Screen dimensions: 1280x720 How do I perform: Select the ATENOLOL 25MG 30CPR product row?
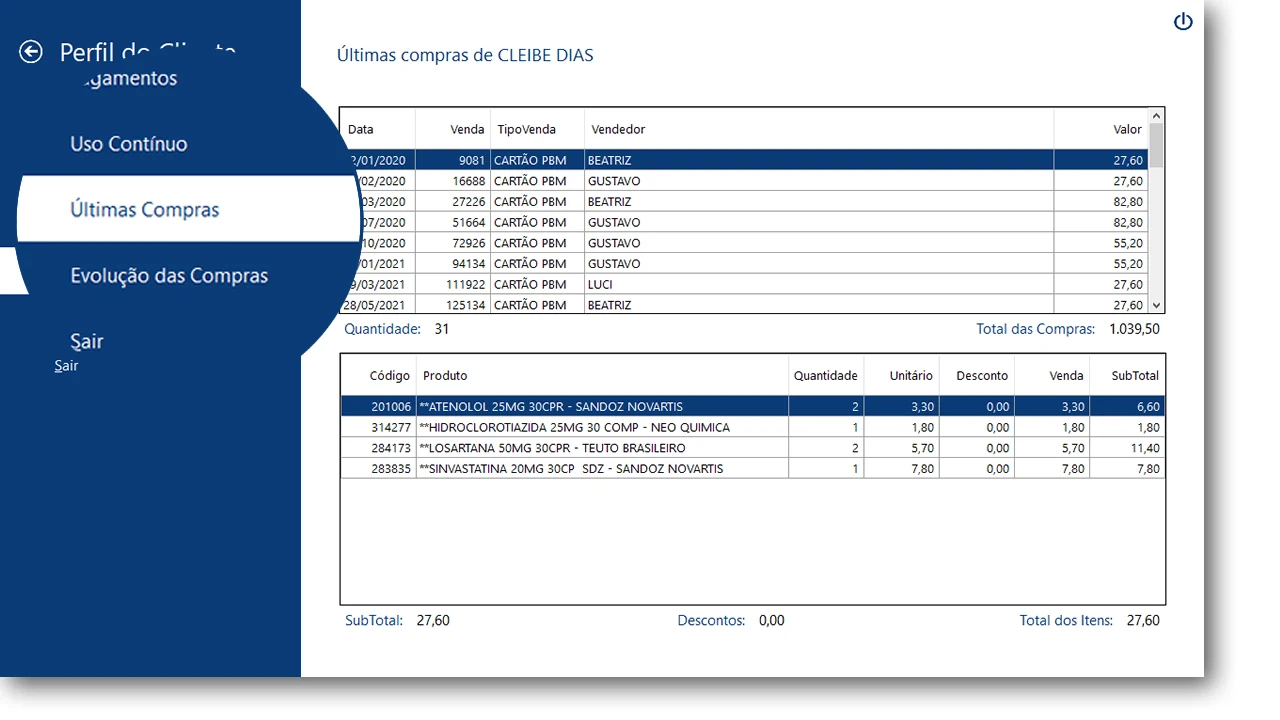[753, 407]
